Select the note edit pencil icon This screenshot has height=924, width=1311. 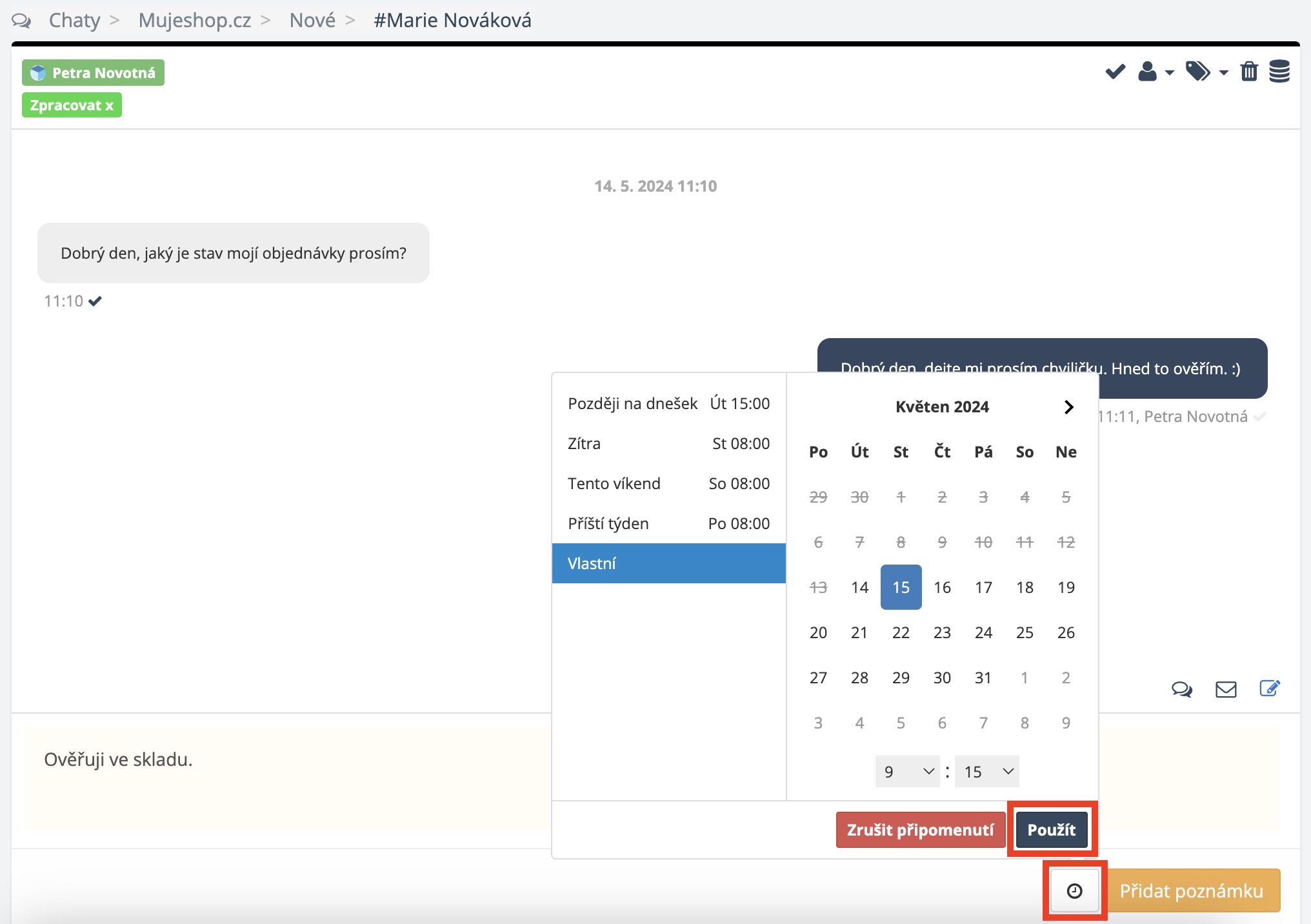1269,688
